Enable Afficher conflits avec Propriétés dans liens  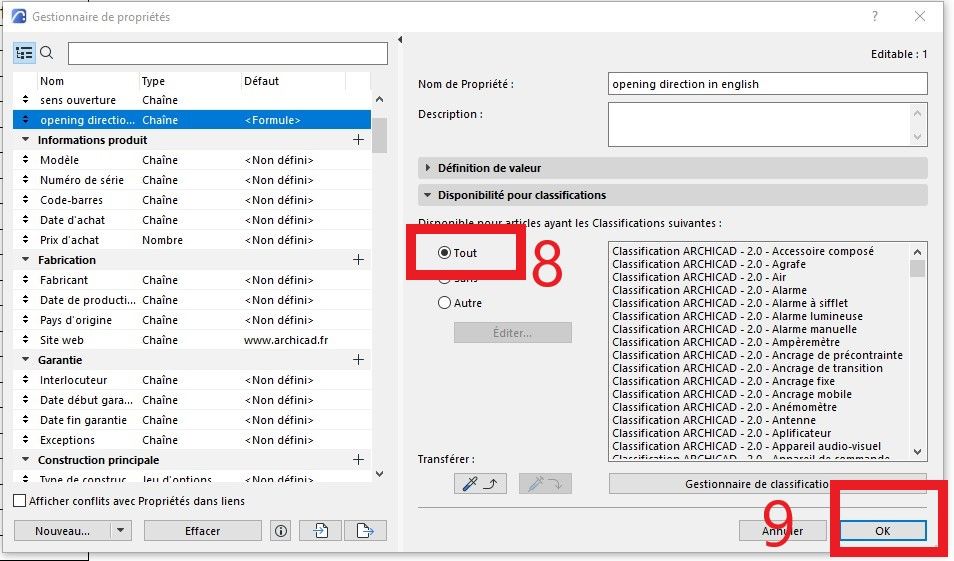click(19, 501)
